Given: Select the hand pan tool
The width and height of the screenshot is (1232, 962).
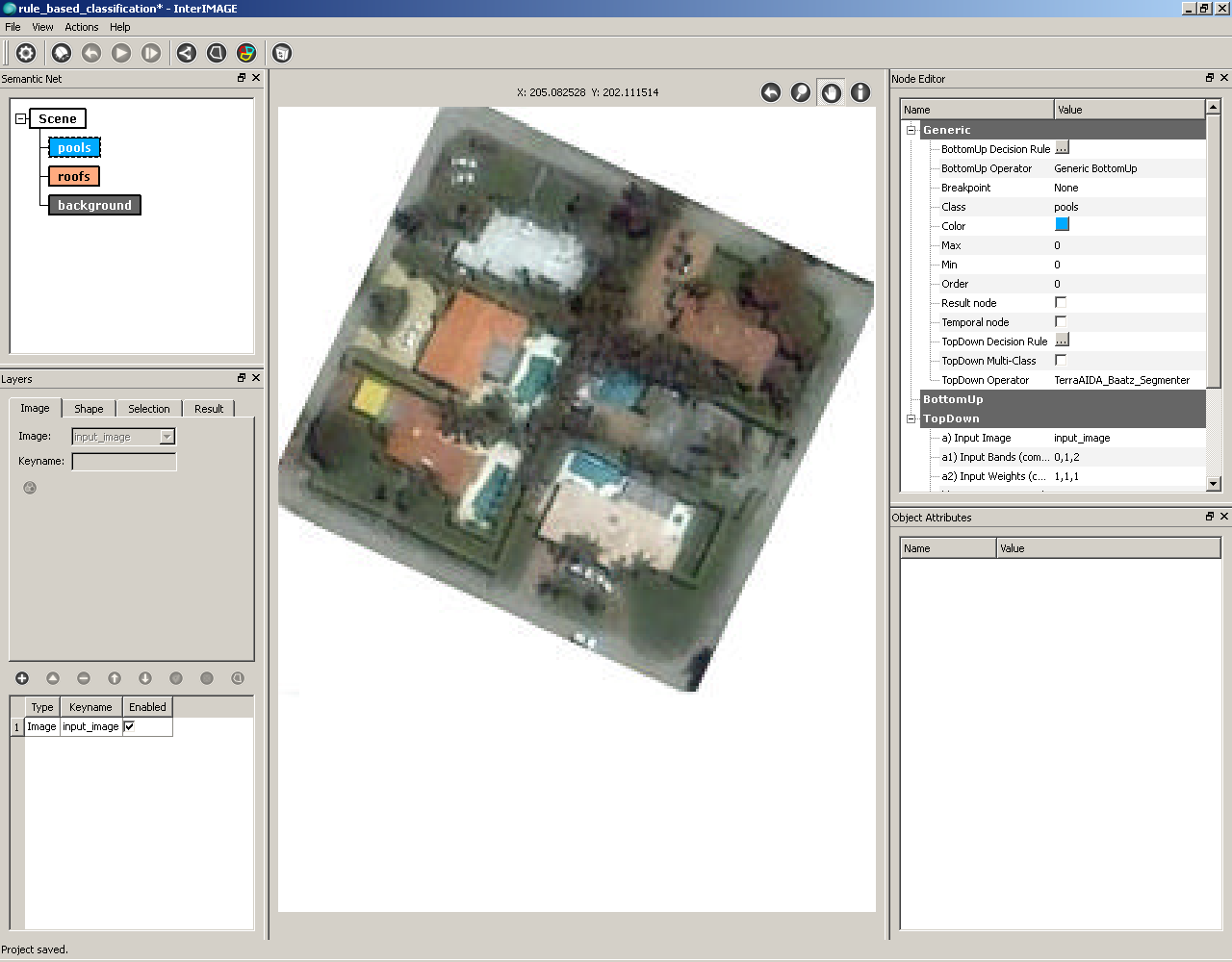Looking at the screenshot, I should click(831, 92).
